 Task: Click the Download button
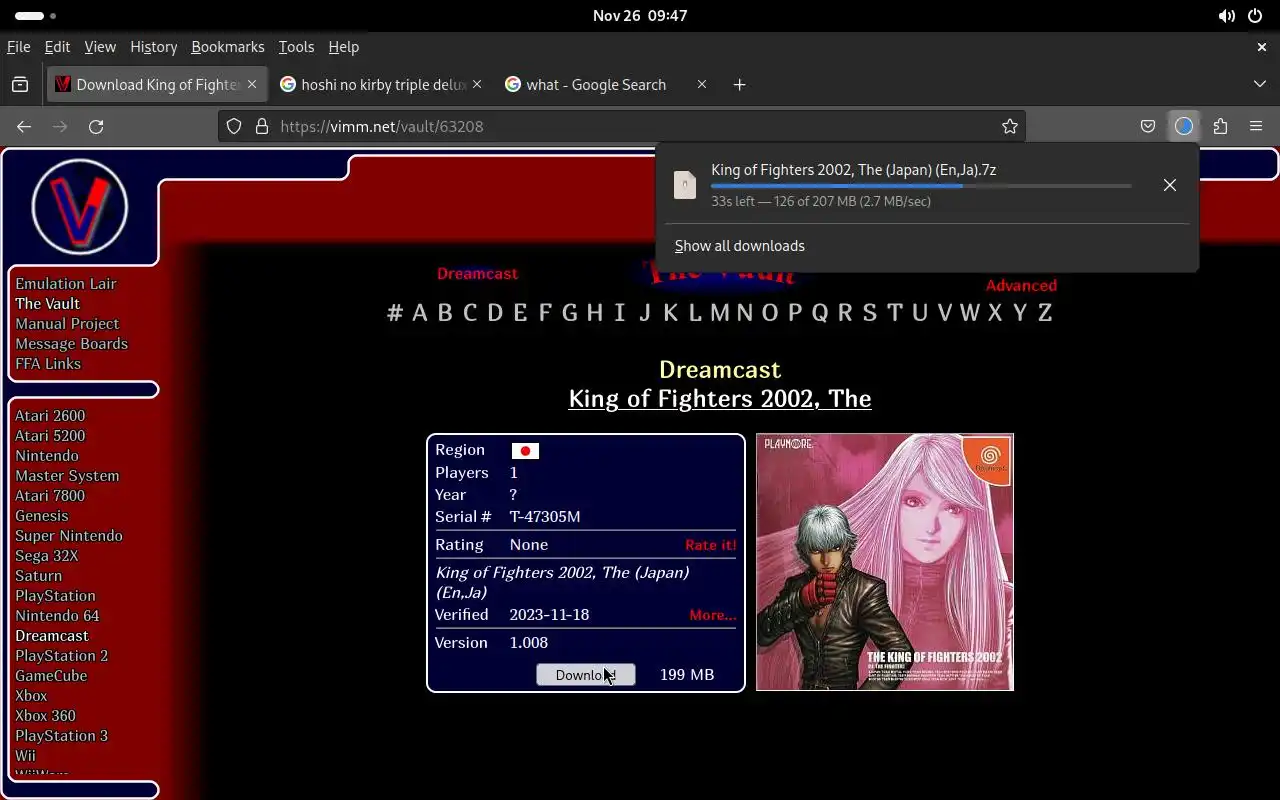pyautogui.click(x=586, y=675)
